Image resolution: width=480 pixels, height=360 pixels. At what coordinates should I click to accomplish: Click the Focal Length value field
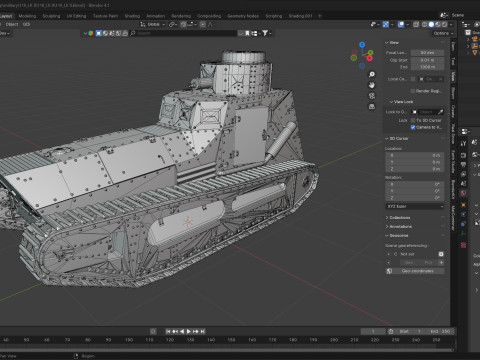click(427, 53)
